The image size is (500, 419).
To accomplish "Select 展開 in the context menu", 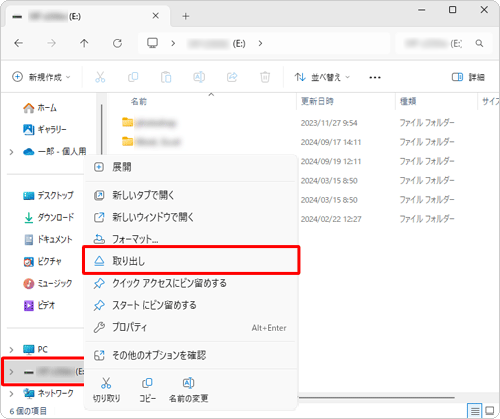I will pyautogui.click(x=190, y=167).
